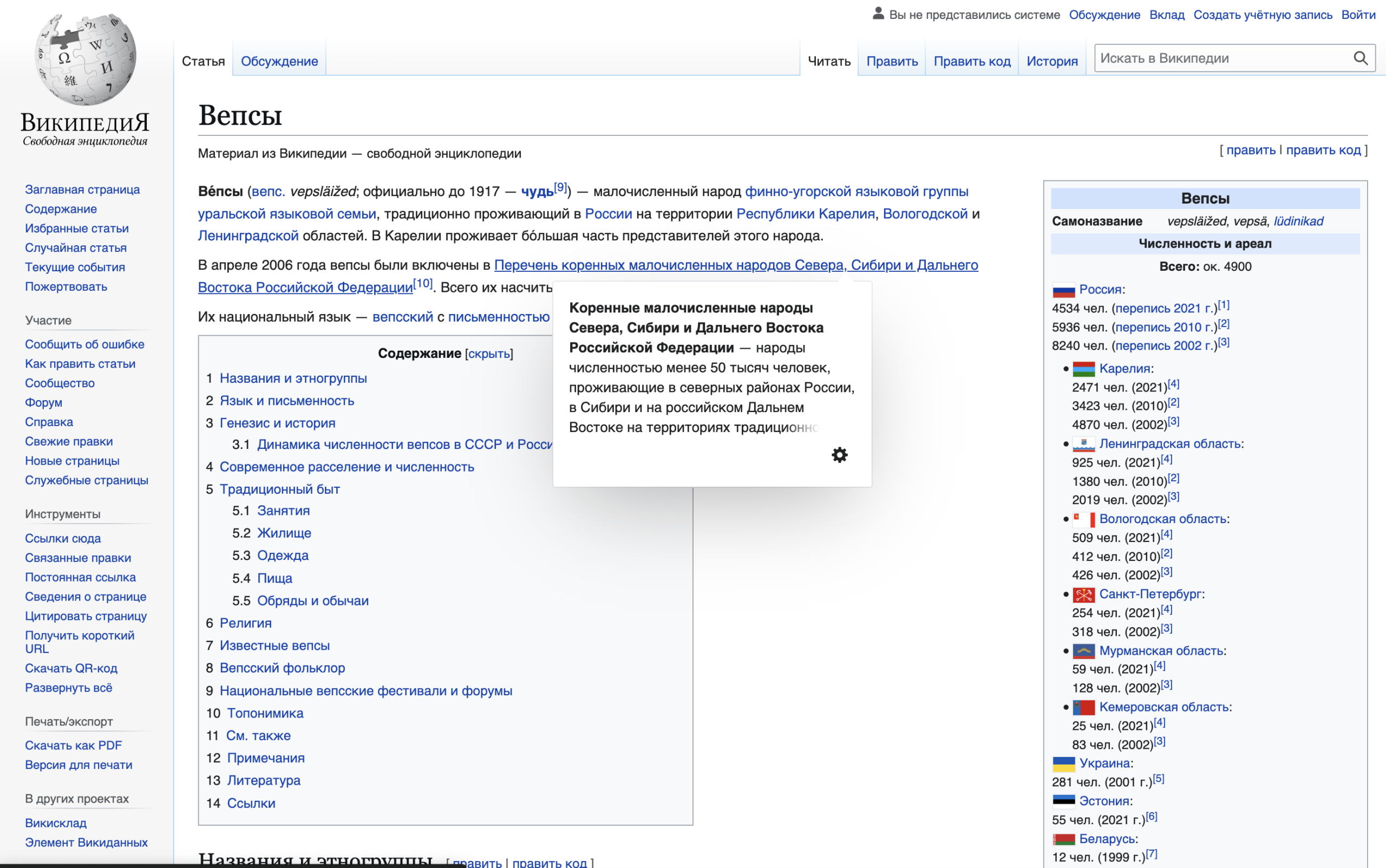Click the 'чудь' bold link

[537, 191]
